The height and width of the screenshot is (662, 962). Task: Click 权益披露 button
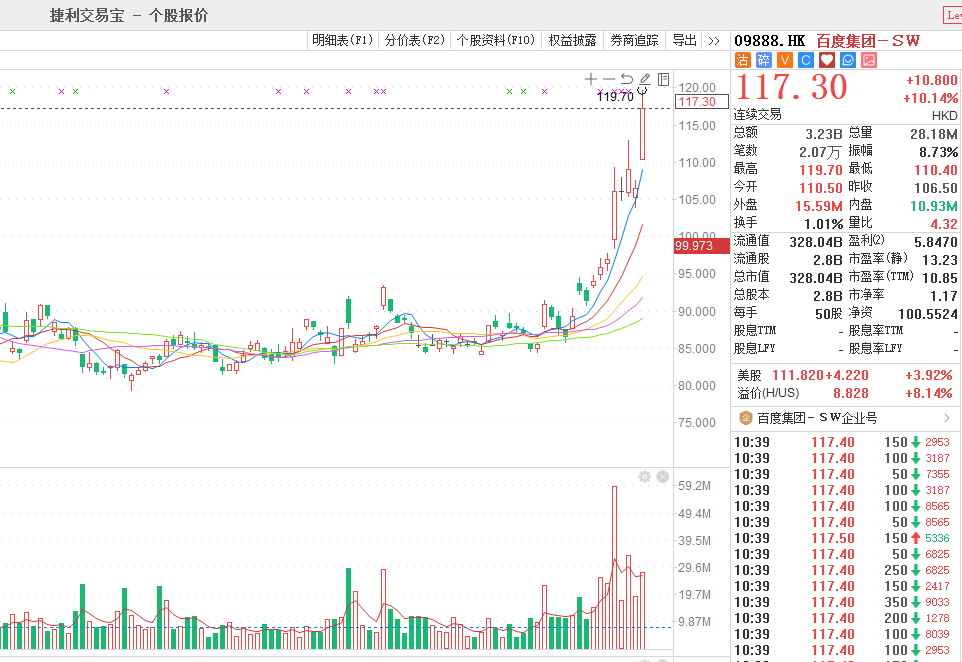coord(572,41)
